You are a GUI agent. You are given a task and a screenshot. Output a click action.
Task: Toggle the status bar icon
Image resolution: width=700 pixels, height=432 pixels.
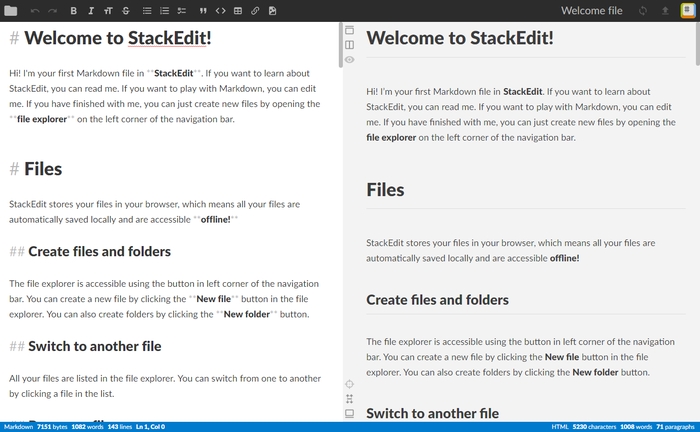(x=350, y=413)
